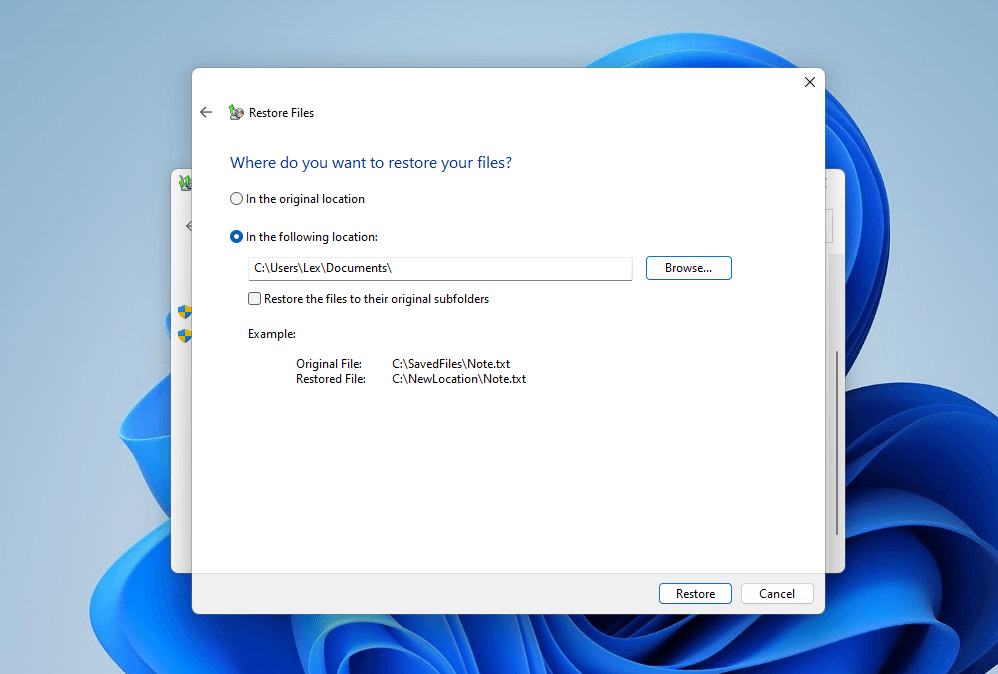Screen dimensions: 998x674
Task: Click the Original File: label
Action: 329,364
